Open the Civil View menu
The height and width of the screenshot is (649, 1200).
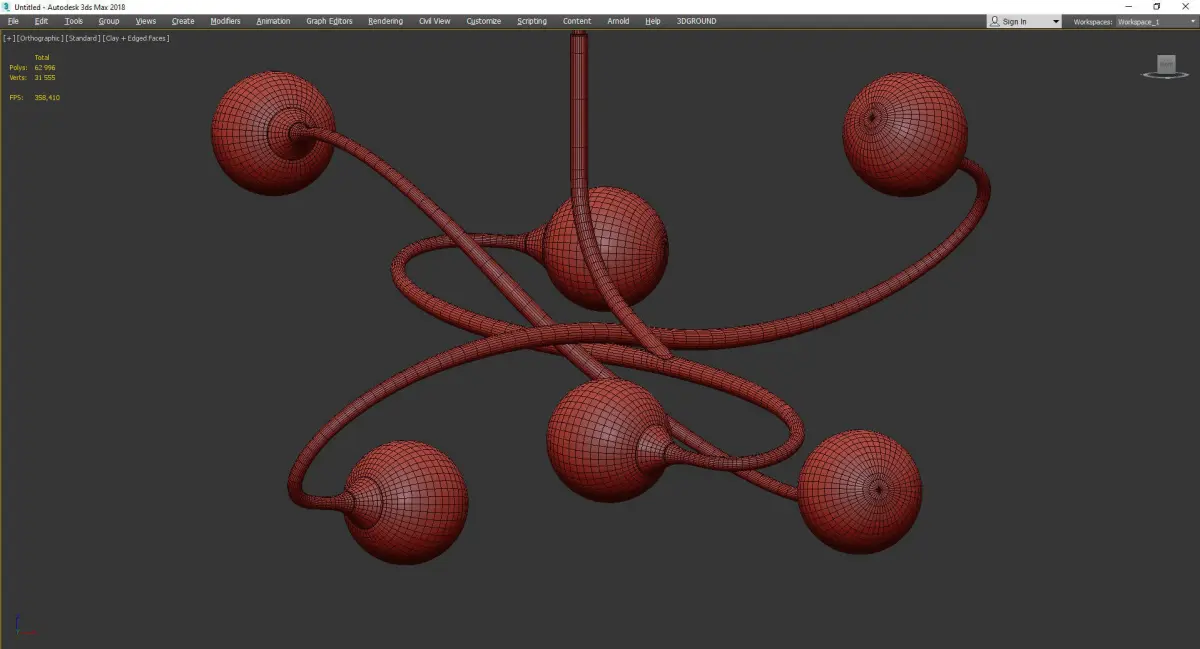click(x=435, y=21)
